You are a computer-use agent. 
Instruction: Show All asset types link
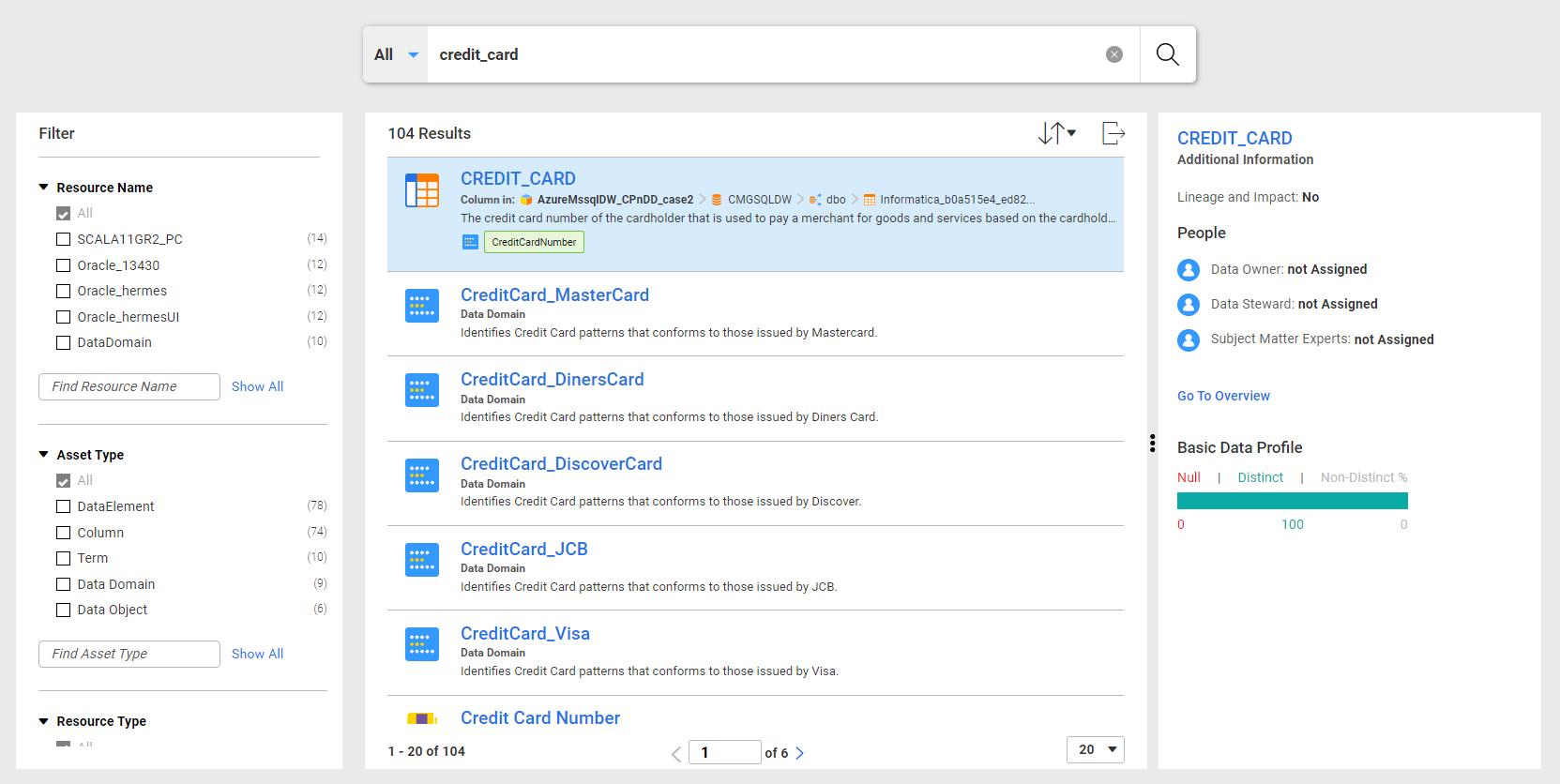pos(257,654)
